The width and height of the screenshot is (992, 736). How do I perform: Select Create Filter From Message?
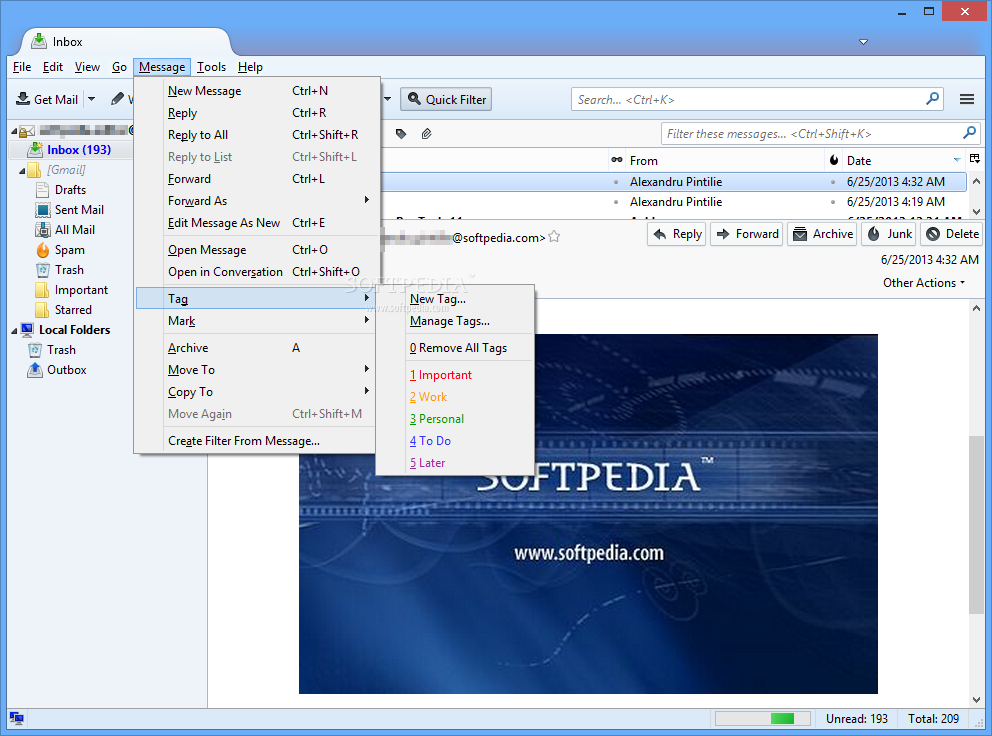click(x=257, y=441)
